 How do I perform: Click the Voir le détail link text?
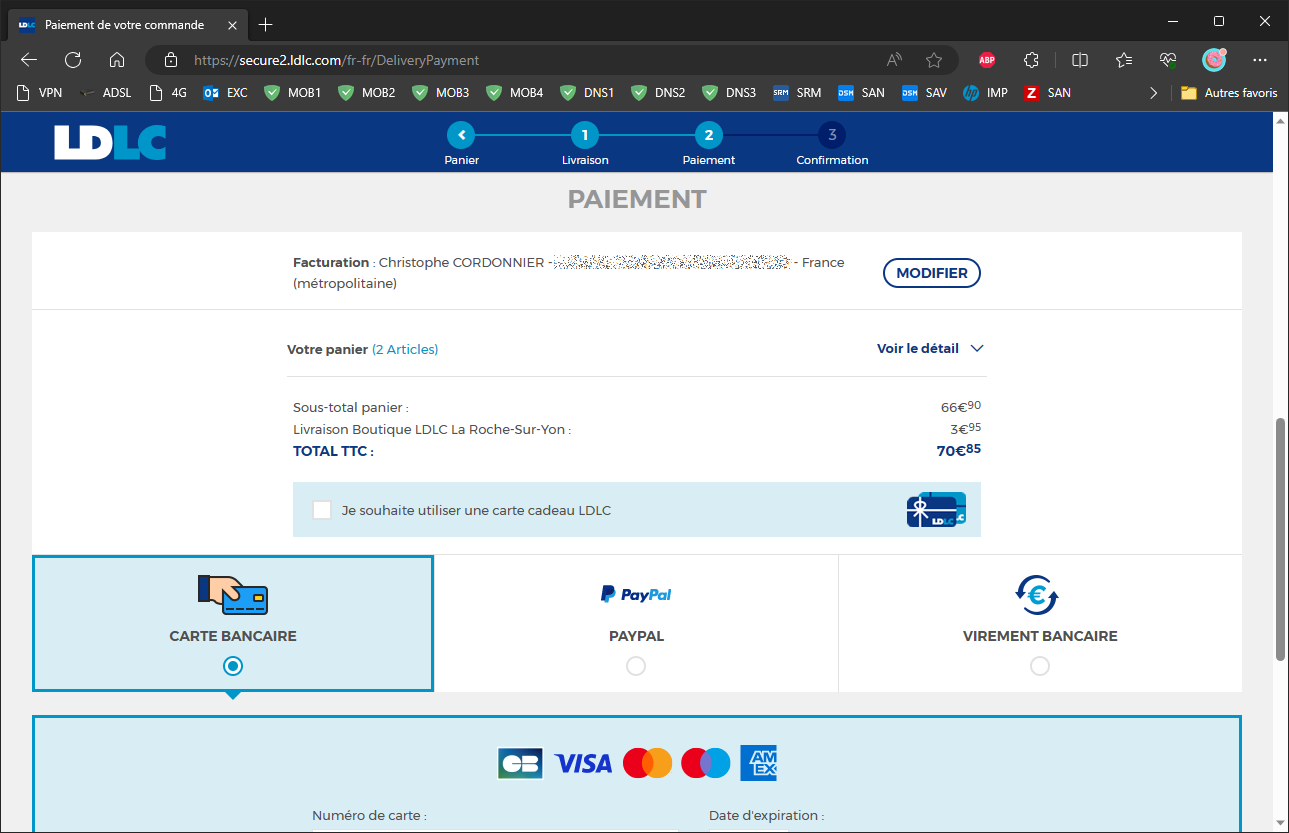point(918,349)
